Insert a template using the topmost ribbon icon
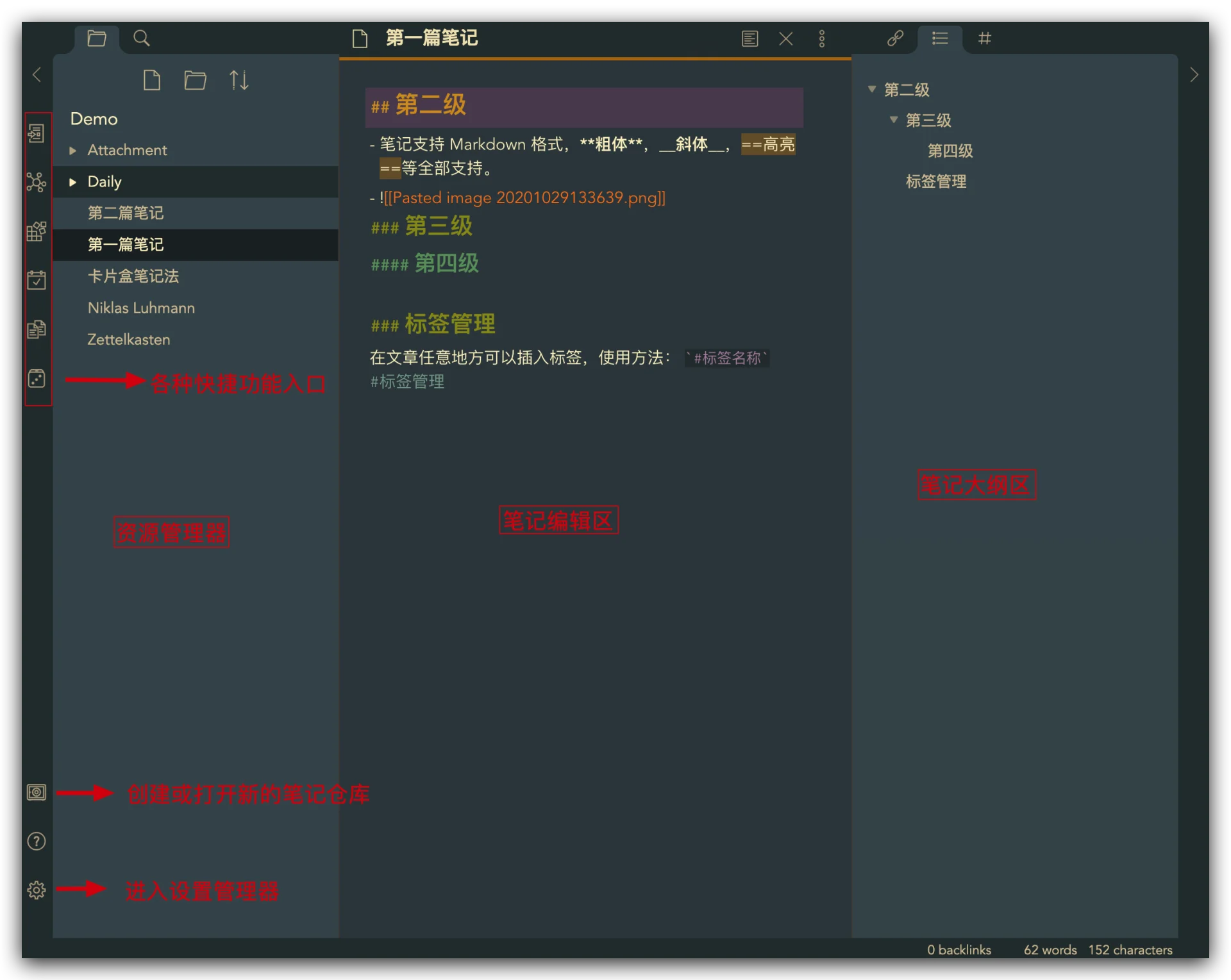1231x980 pixels. 37,133
